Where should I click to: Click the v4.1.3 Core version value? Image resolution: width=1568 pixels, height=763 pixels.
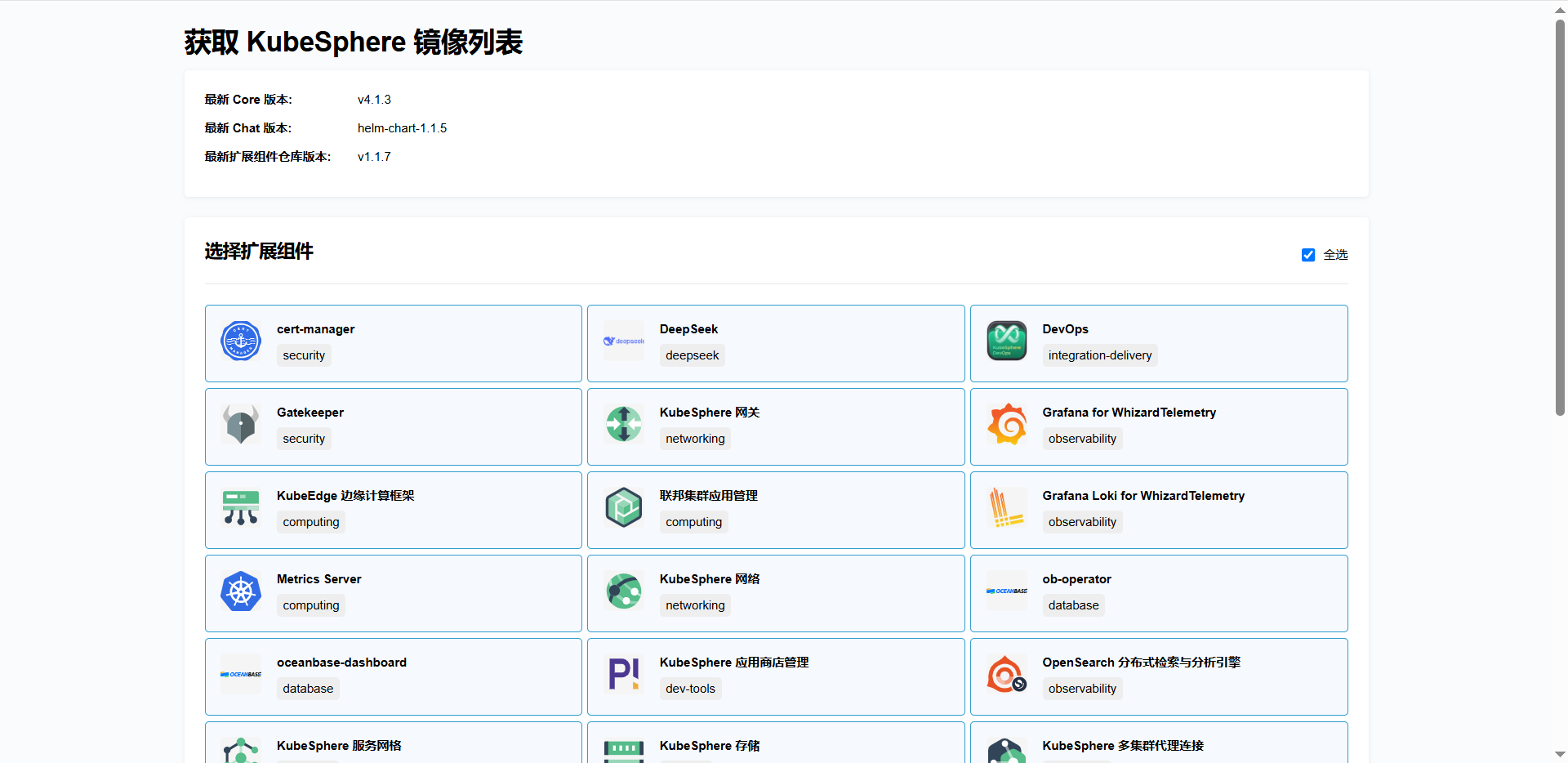click(x=374, y=100)
